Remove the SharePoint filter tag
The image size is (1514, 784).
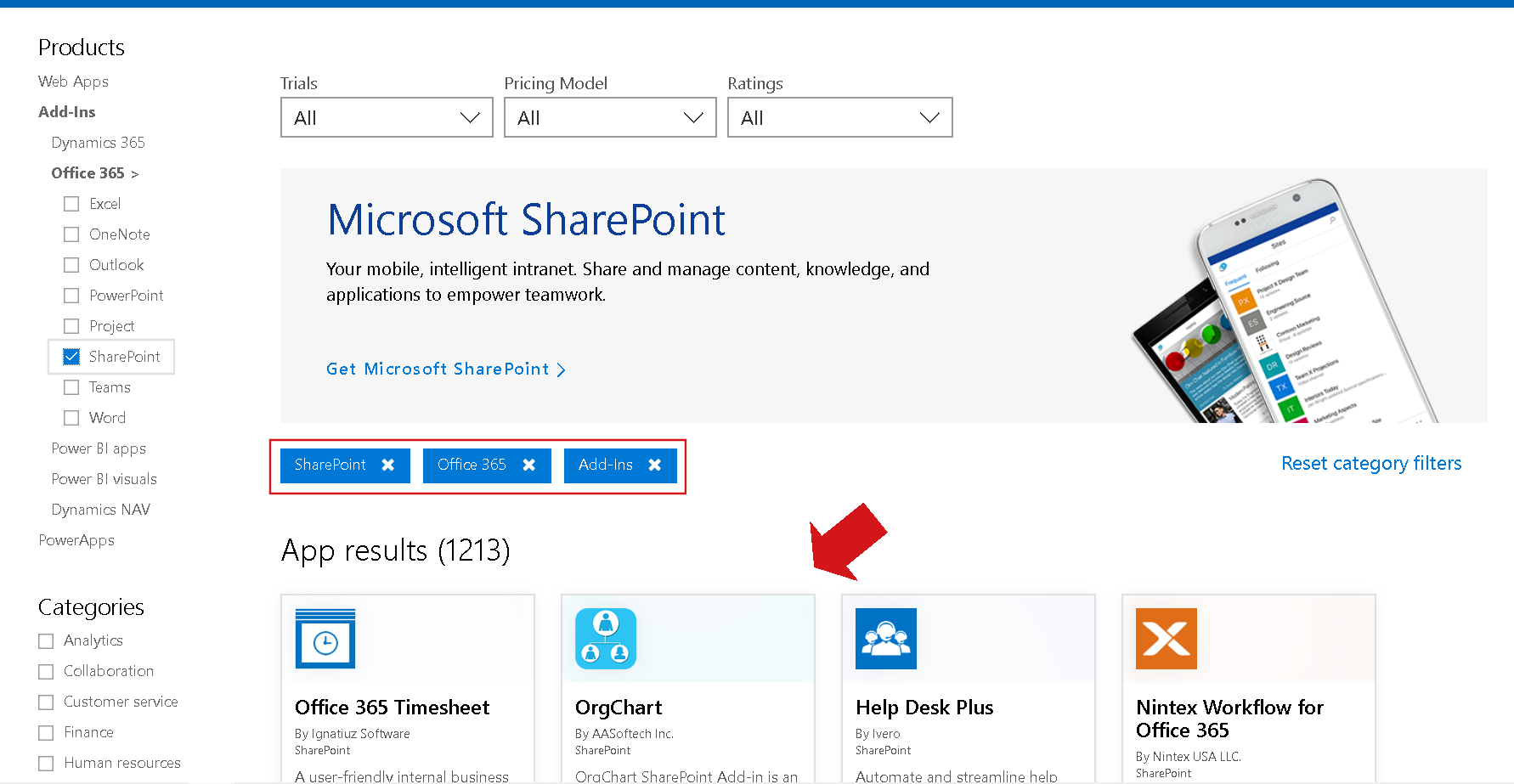click(x=388, y=465)
